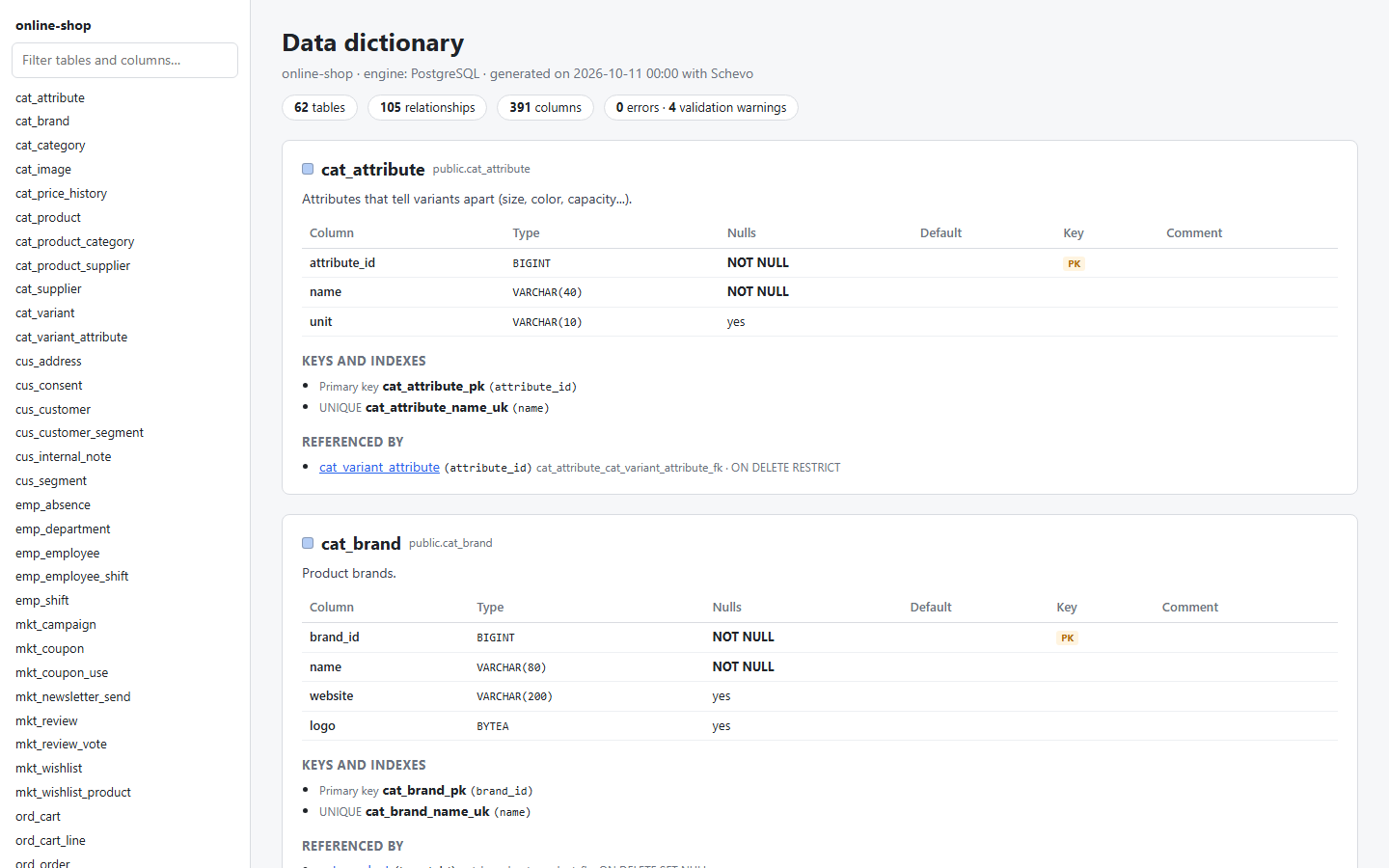The height and width of the screenshot is (868, 1389).
Task: Select cus_segment sidebar item
Action: (51, 481)
